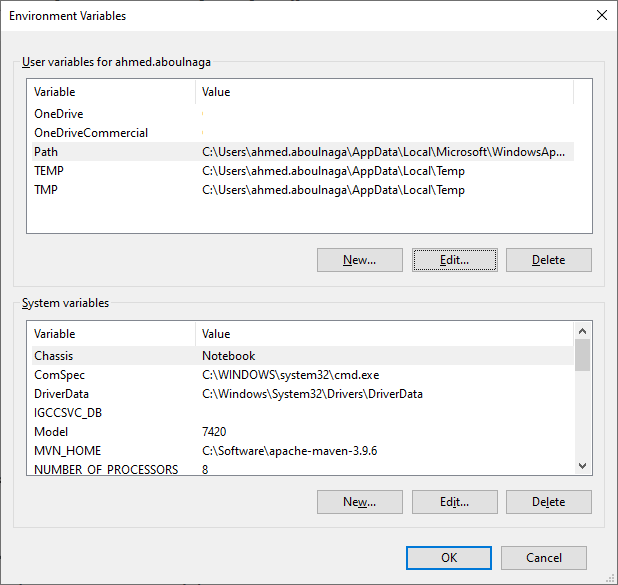Close the Environment Variables dialog
The image size is (618, 585).
pos(600,16)
